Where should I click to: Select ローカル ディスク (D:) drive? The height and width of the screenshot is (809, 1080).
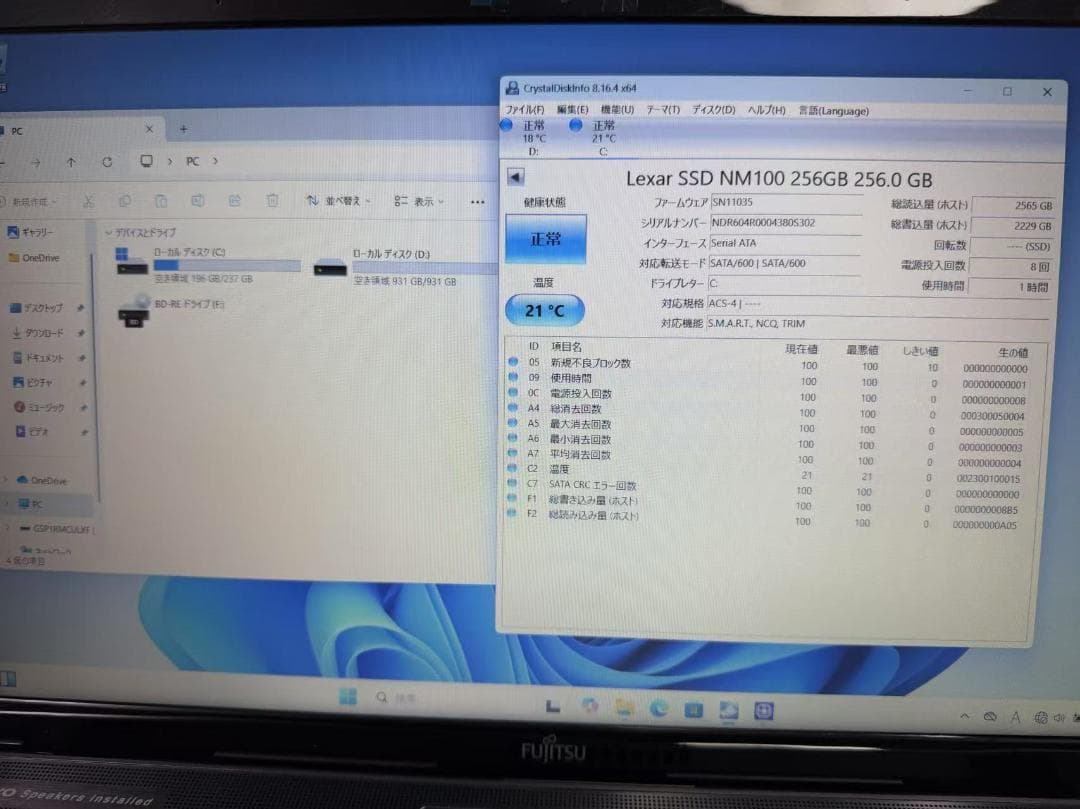pos(404,267)
